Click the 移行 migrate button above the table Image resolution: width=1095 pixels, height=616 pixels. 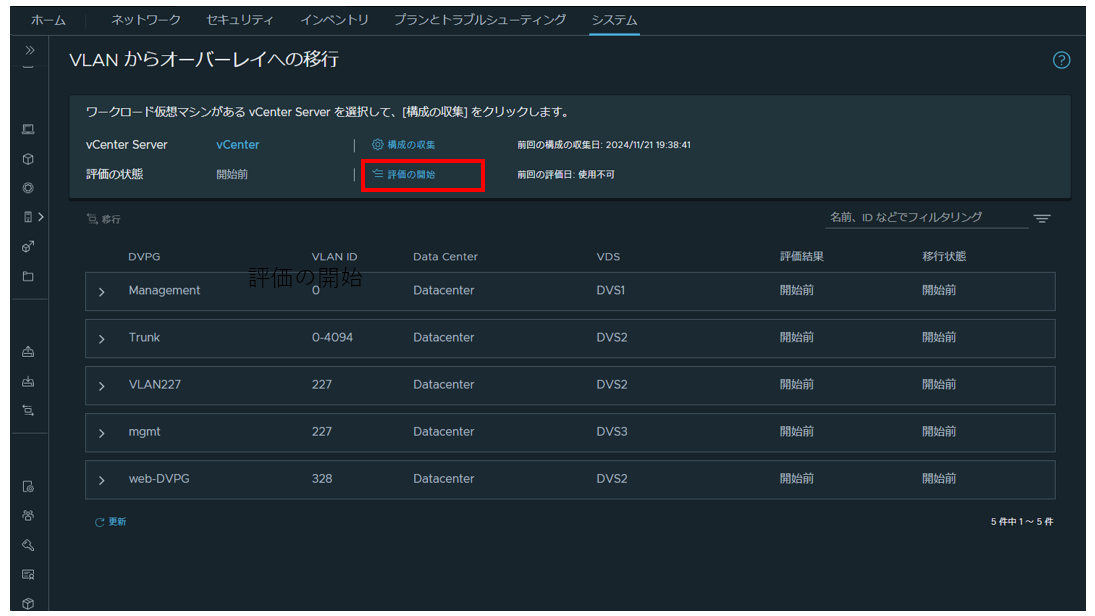pos(103,219)
